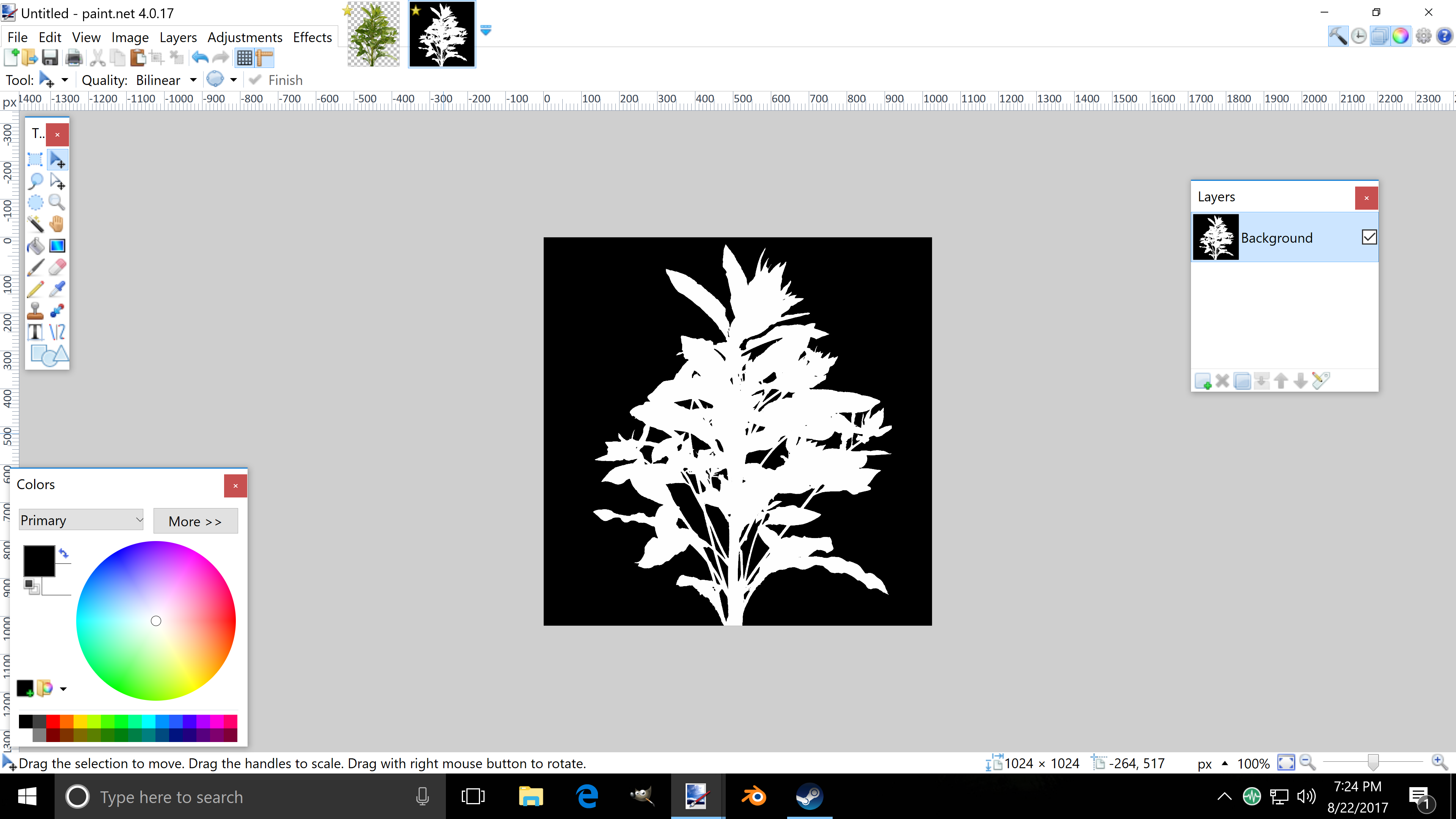Select the Text tool

pos(35,332)
